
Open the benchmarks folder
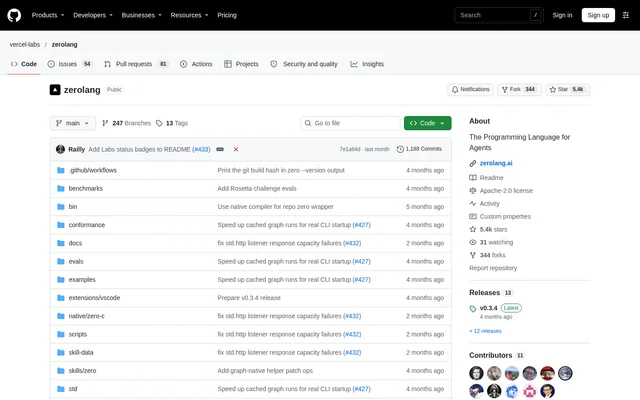tap(86, 189)
